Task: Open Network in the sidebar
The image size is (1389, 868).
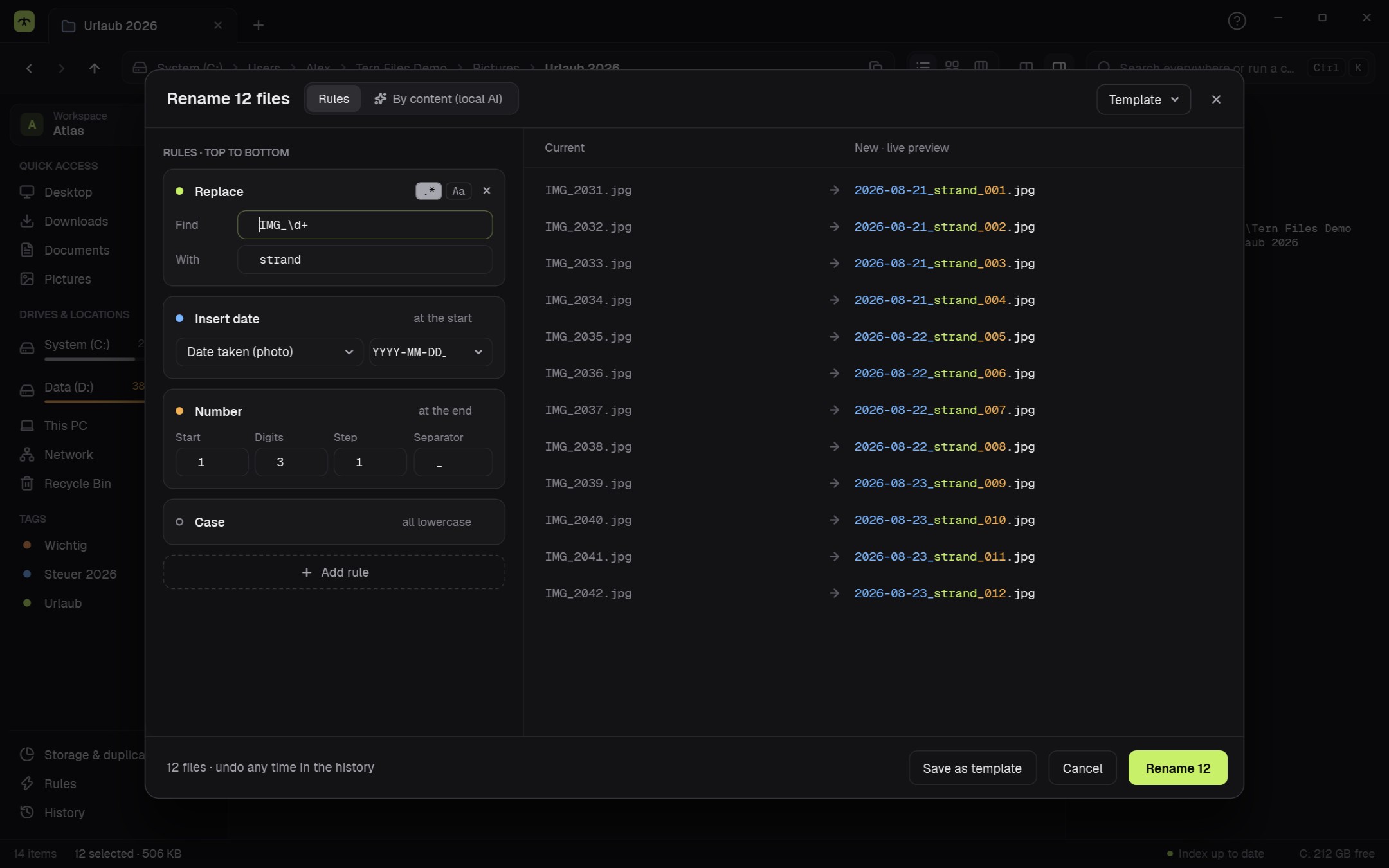Action: 56,454
